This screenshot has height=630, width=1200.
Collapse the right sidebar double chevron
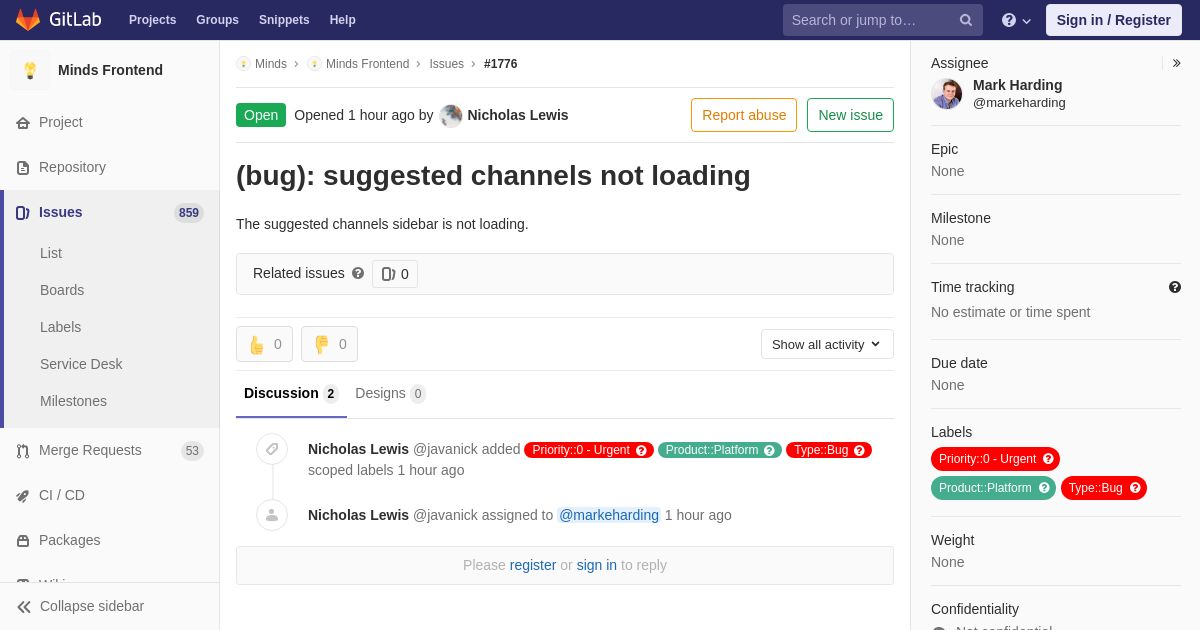1176,63
